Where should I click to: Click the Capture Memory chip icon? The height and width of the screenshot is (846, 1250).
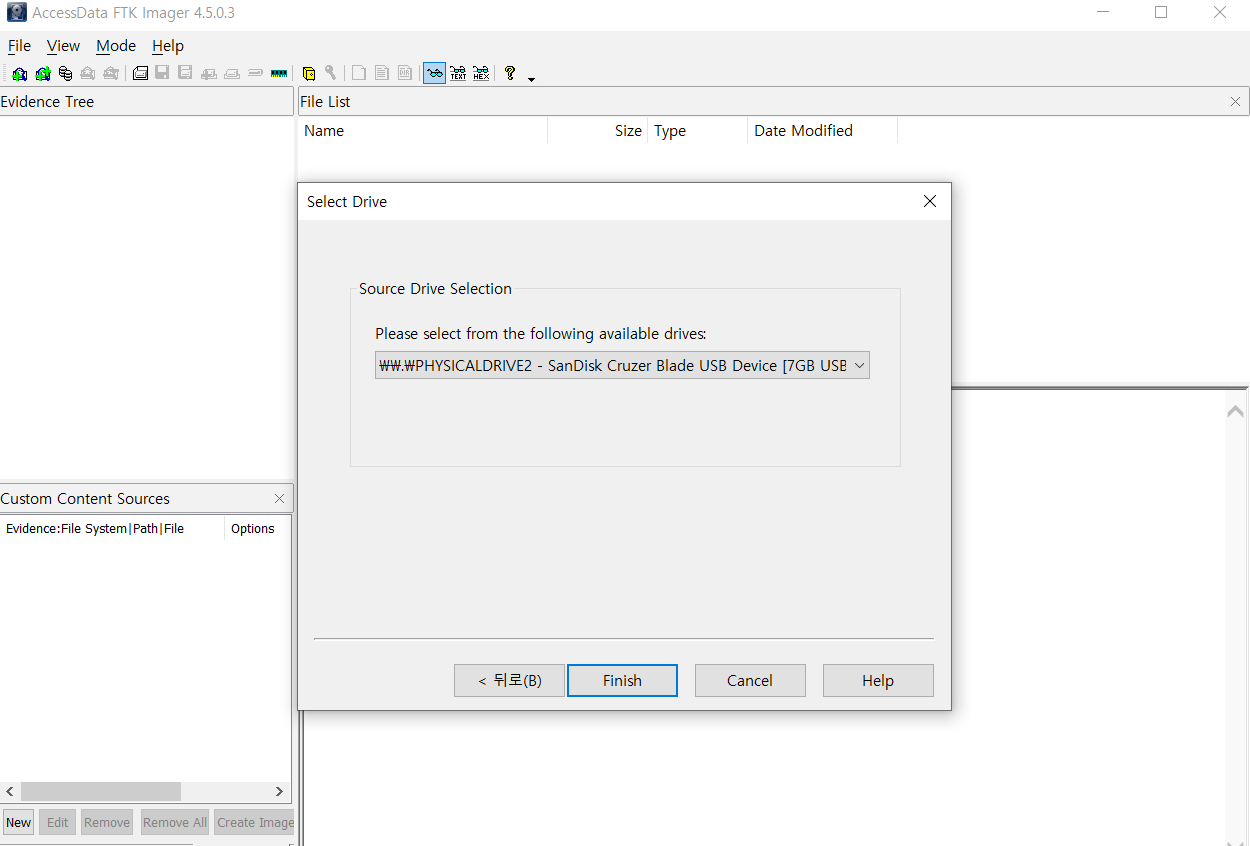pos(279,73)
